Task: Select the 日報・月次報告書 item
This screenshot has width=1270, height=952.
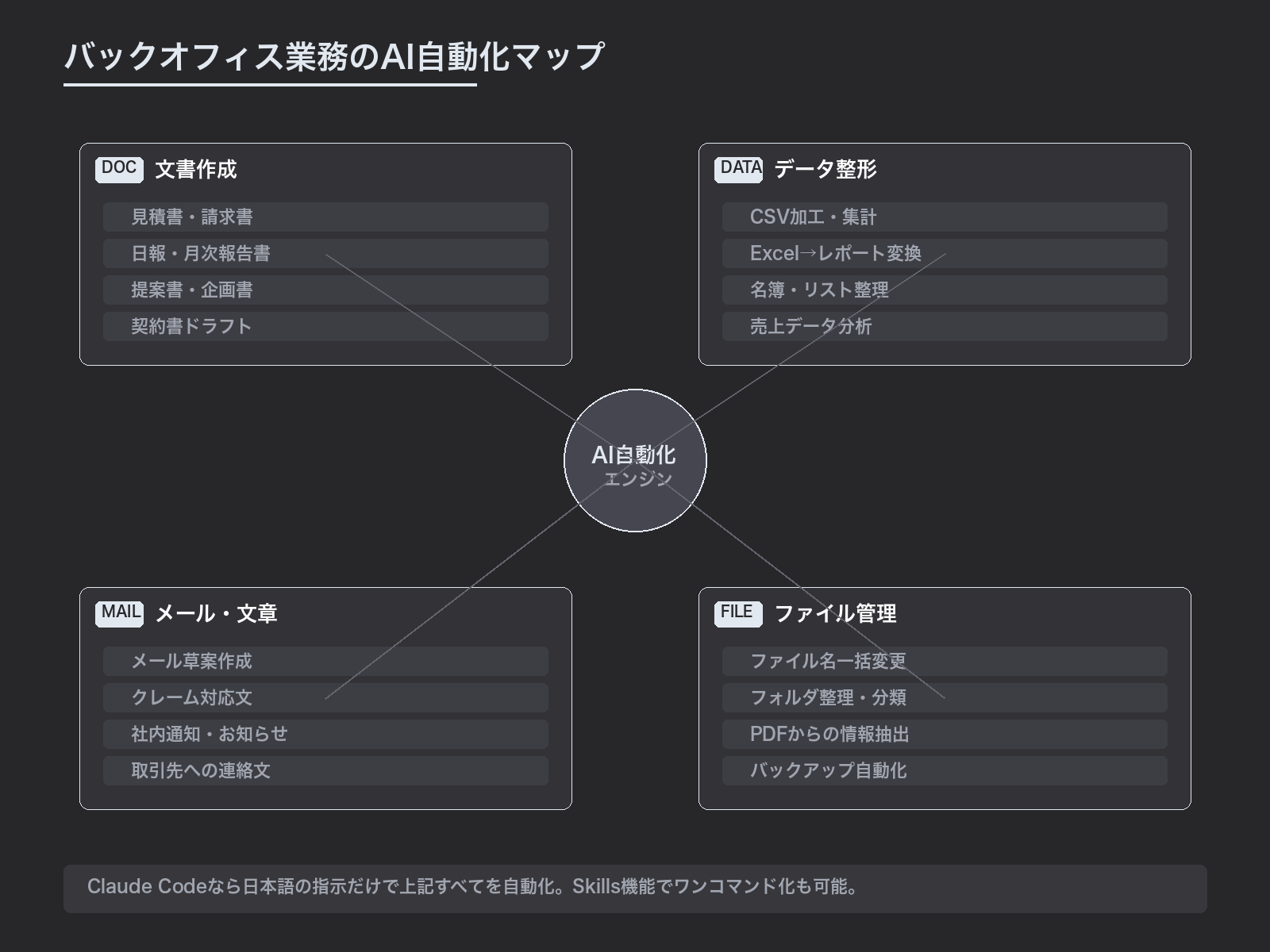Action: [x=325, y=253]
